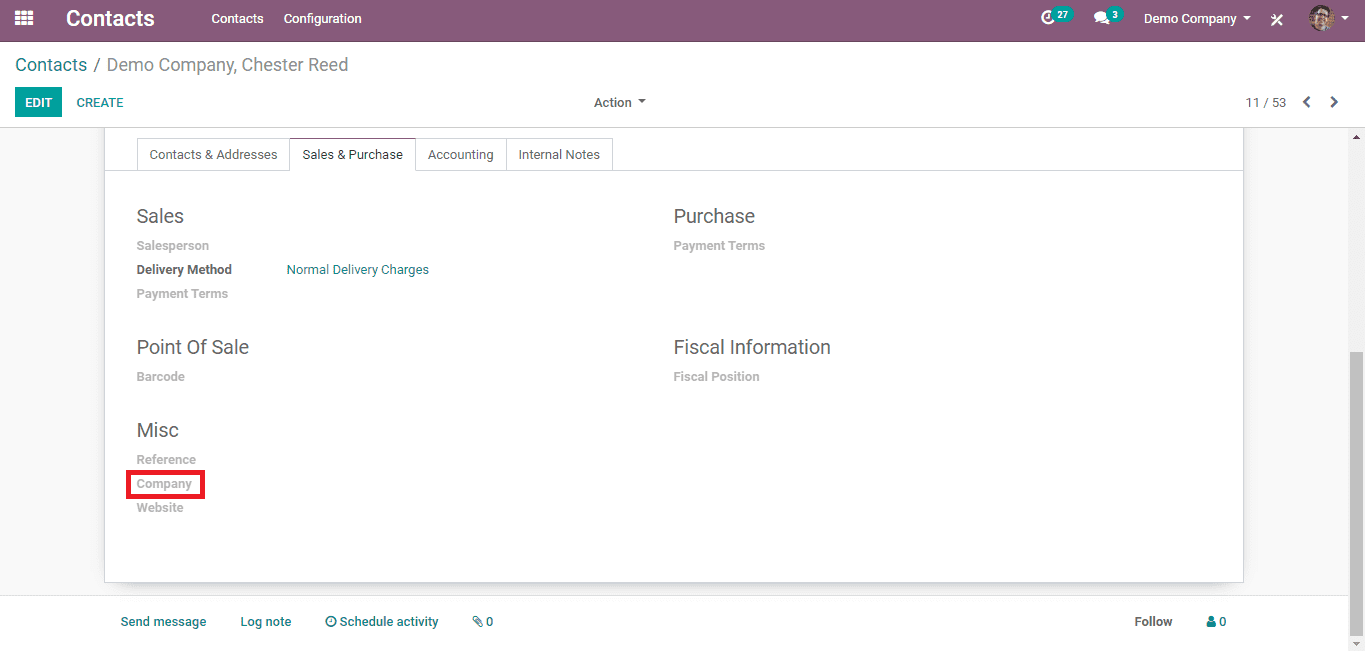Open the Configuration menu
This screenshot has width=1365, height=651.
click(x=323, y=19)
